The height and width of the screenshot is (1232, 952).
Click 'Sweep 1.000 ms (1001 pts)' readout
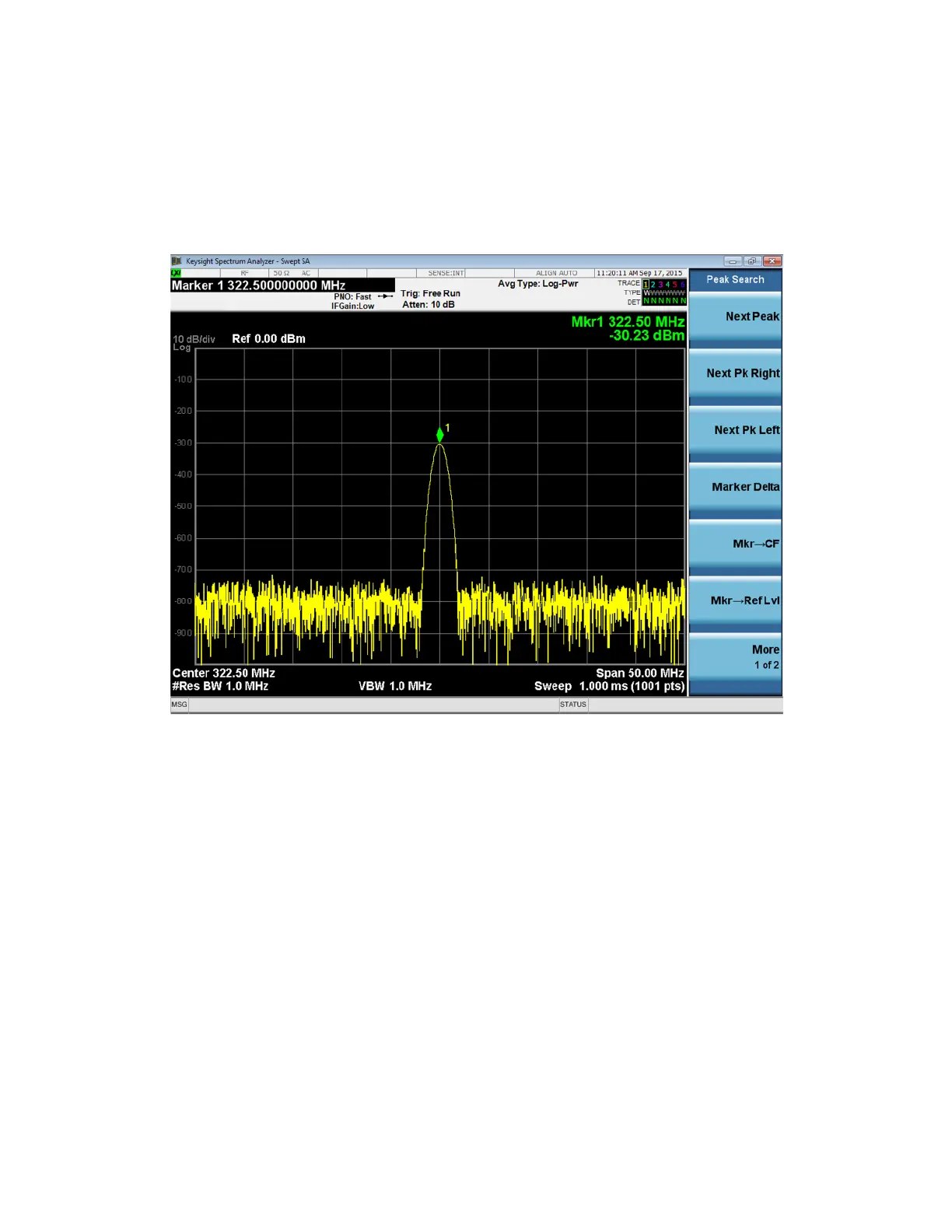(x=609, y=686)
